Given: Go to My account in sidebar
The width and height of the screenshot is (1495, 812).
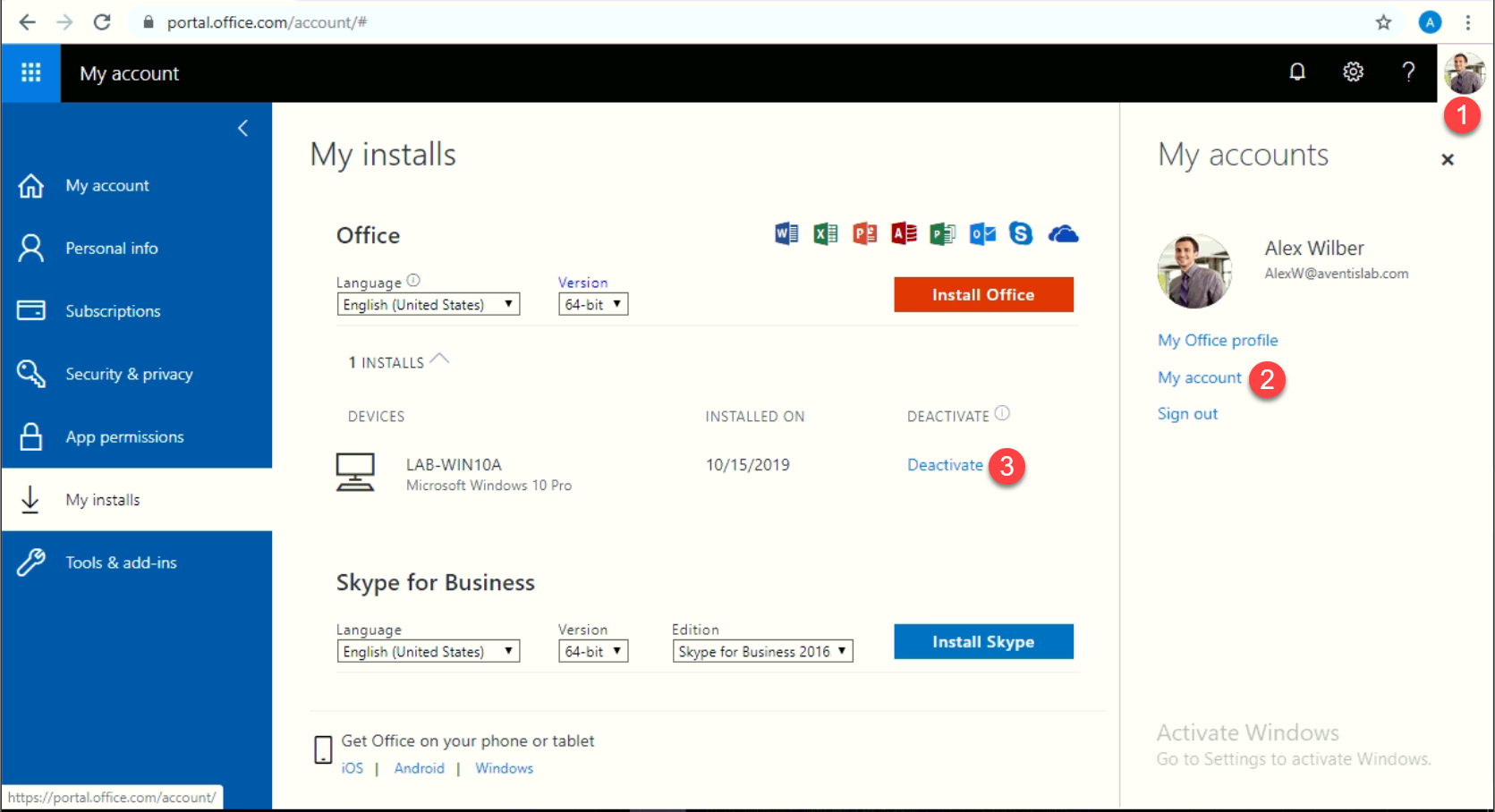Looking at the screenshot, I should pyautogui.click(x=136, y=186).
